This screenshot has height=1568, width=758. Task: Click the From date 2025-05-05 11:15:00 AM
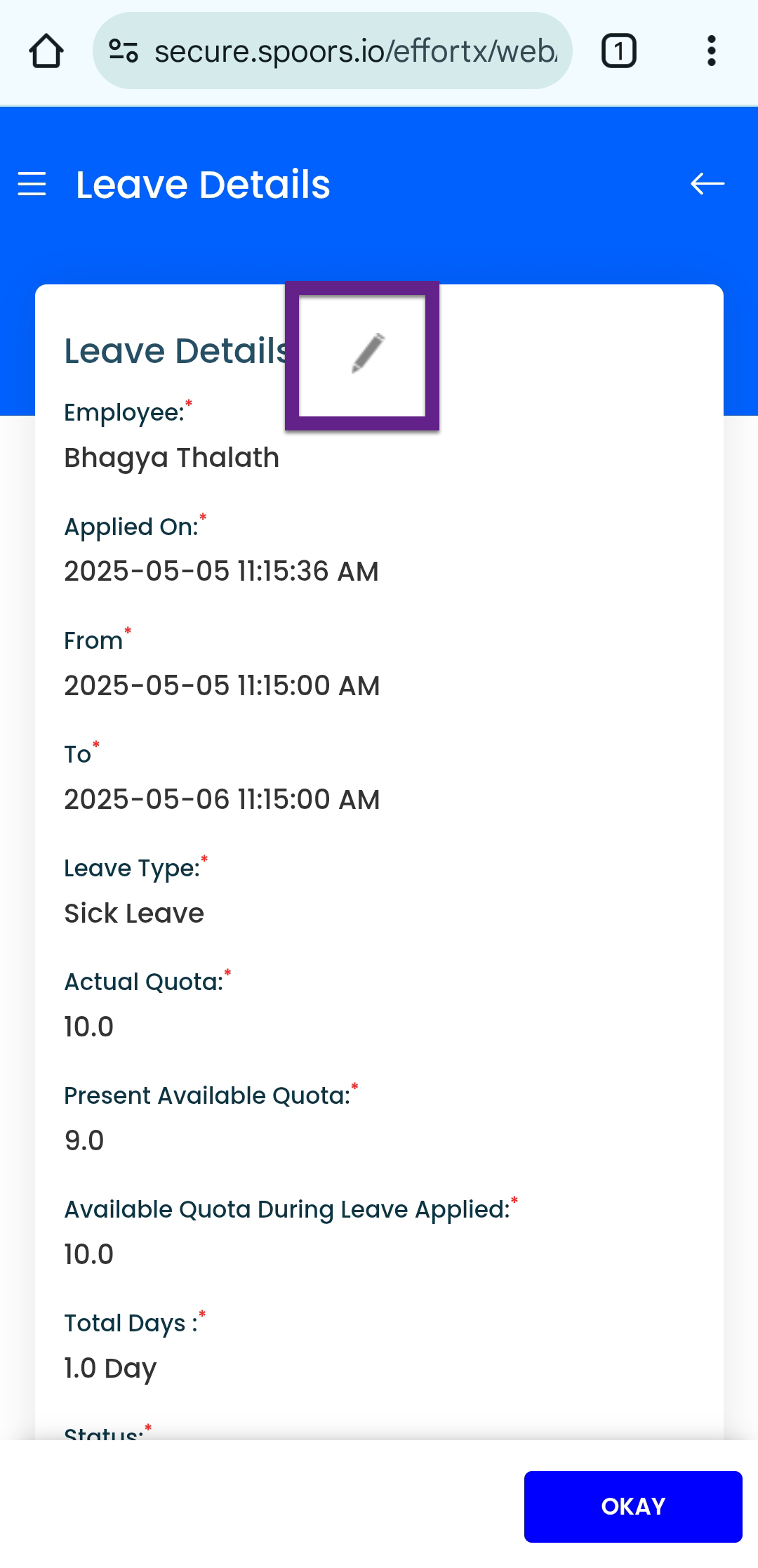coord(222,686)
